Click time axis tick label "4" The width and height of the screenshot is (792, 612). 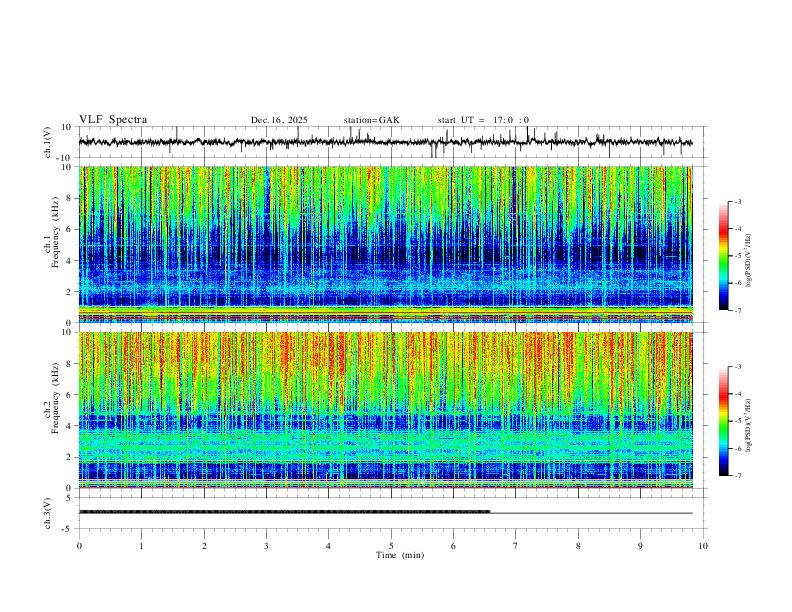(x=328, y=546)
